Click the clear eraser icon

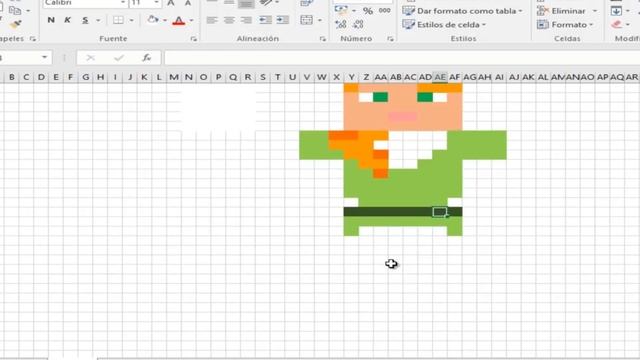(x=616, y=25)
